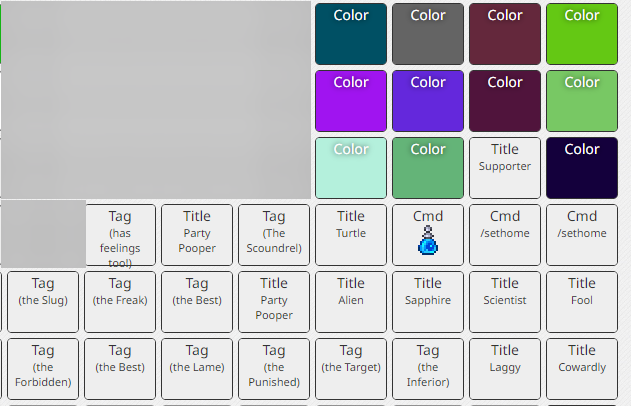Screen dimensions: 631x406
Task: Choose the Tag (The Scoundrel) tile
Action: click(x=274, y=235)
